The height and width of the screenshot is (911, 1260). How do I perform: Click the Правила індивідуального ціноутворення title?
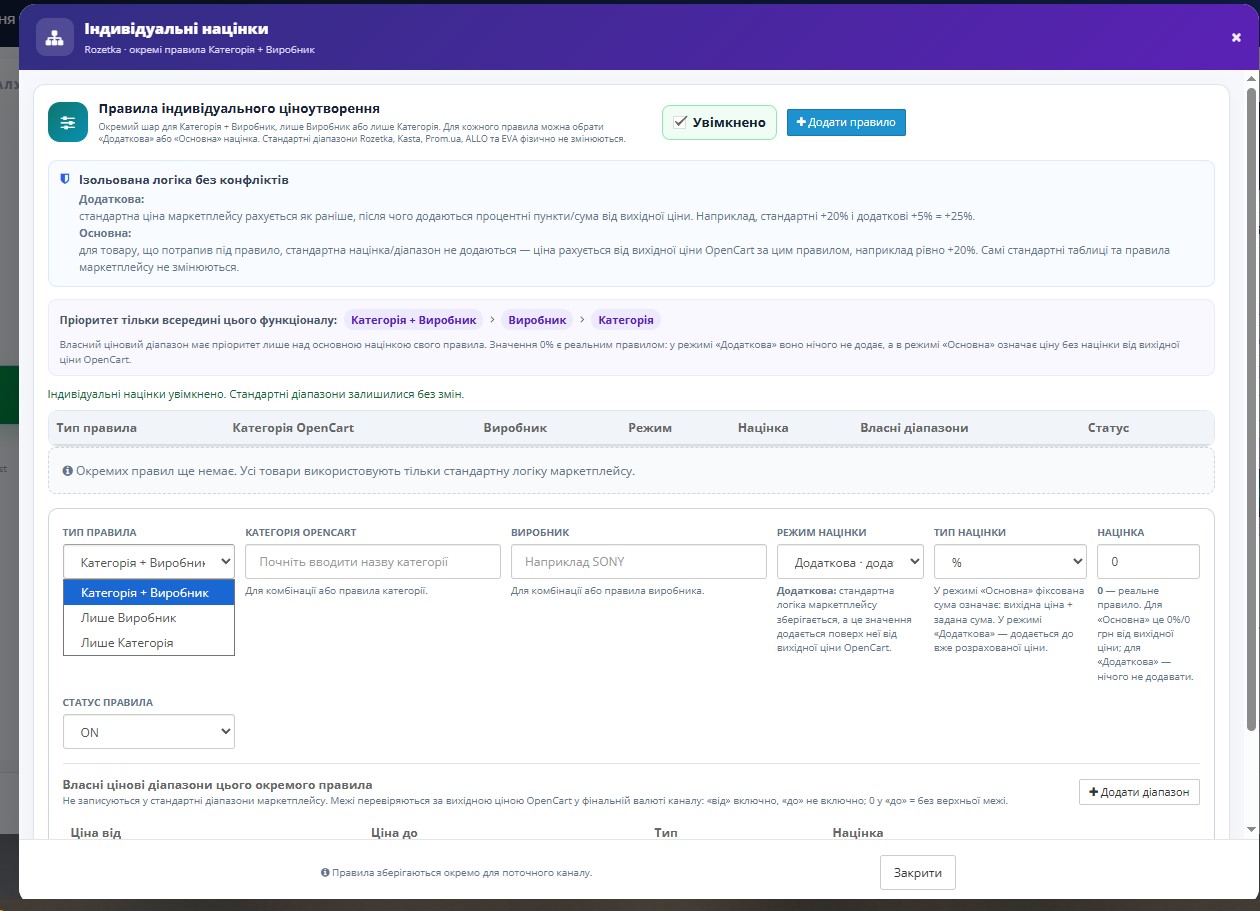239,108
